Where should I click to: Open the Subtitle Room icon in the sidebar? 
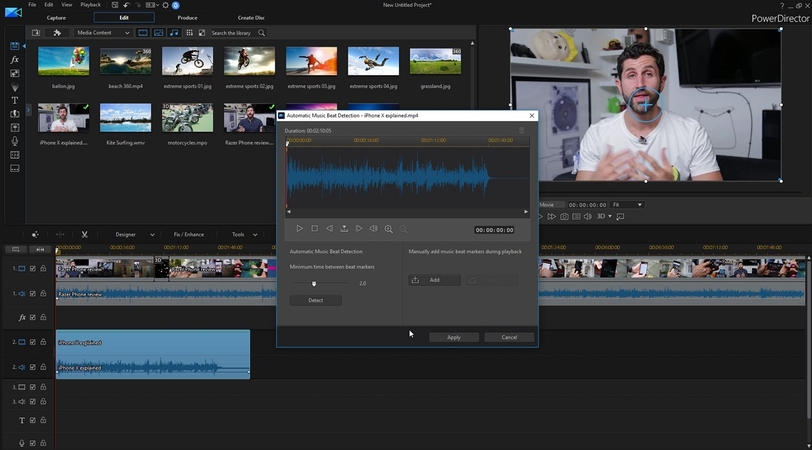point(14,168)
